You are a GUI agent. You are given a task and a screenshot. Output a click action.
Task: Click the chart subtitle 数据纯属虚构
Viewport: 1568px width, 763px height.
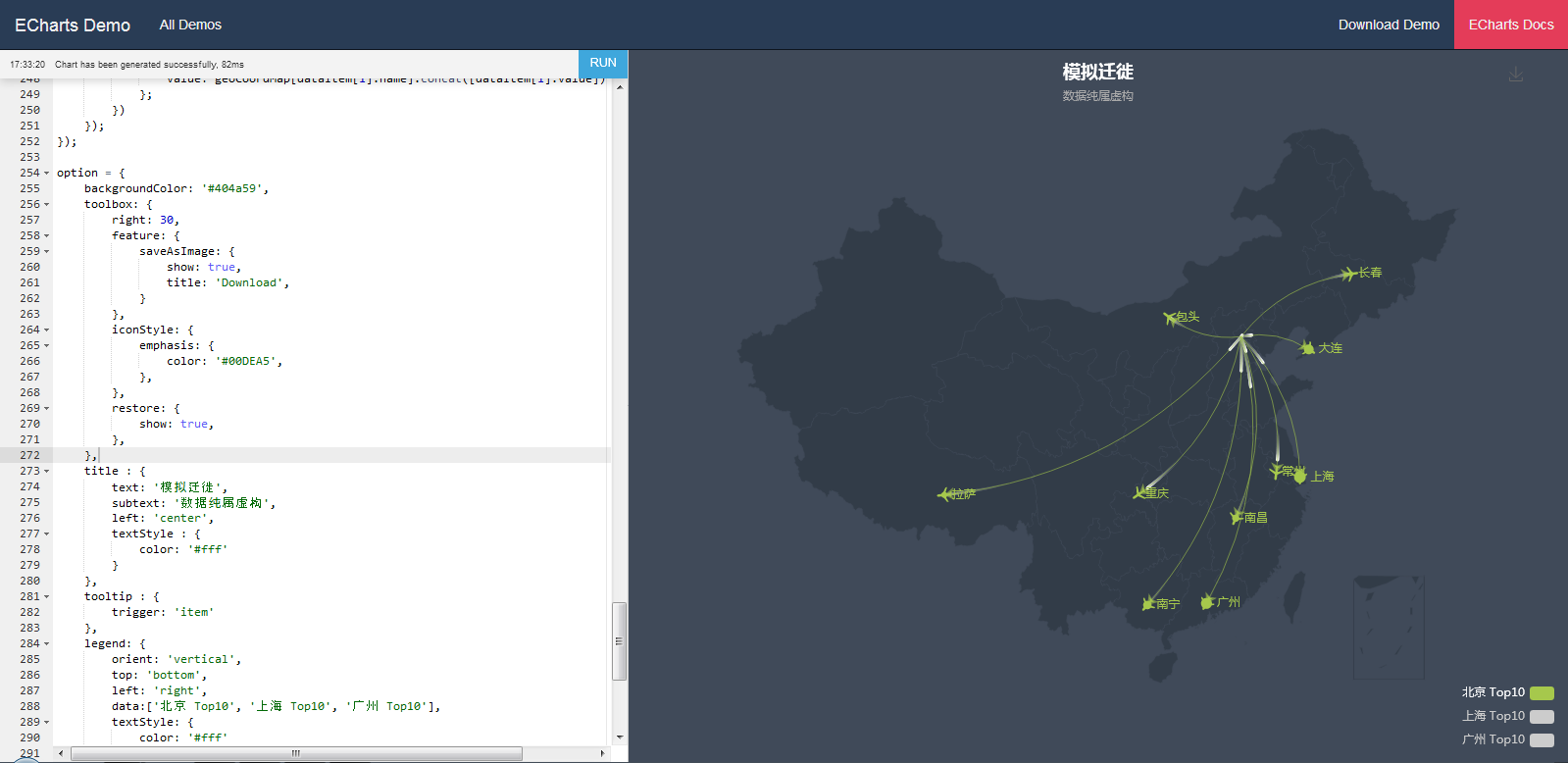(x=1097, y=96)
